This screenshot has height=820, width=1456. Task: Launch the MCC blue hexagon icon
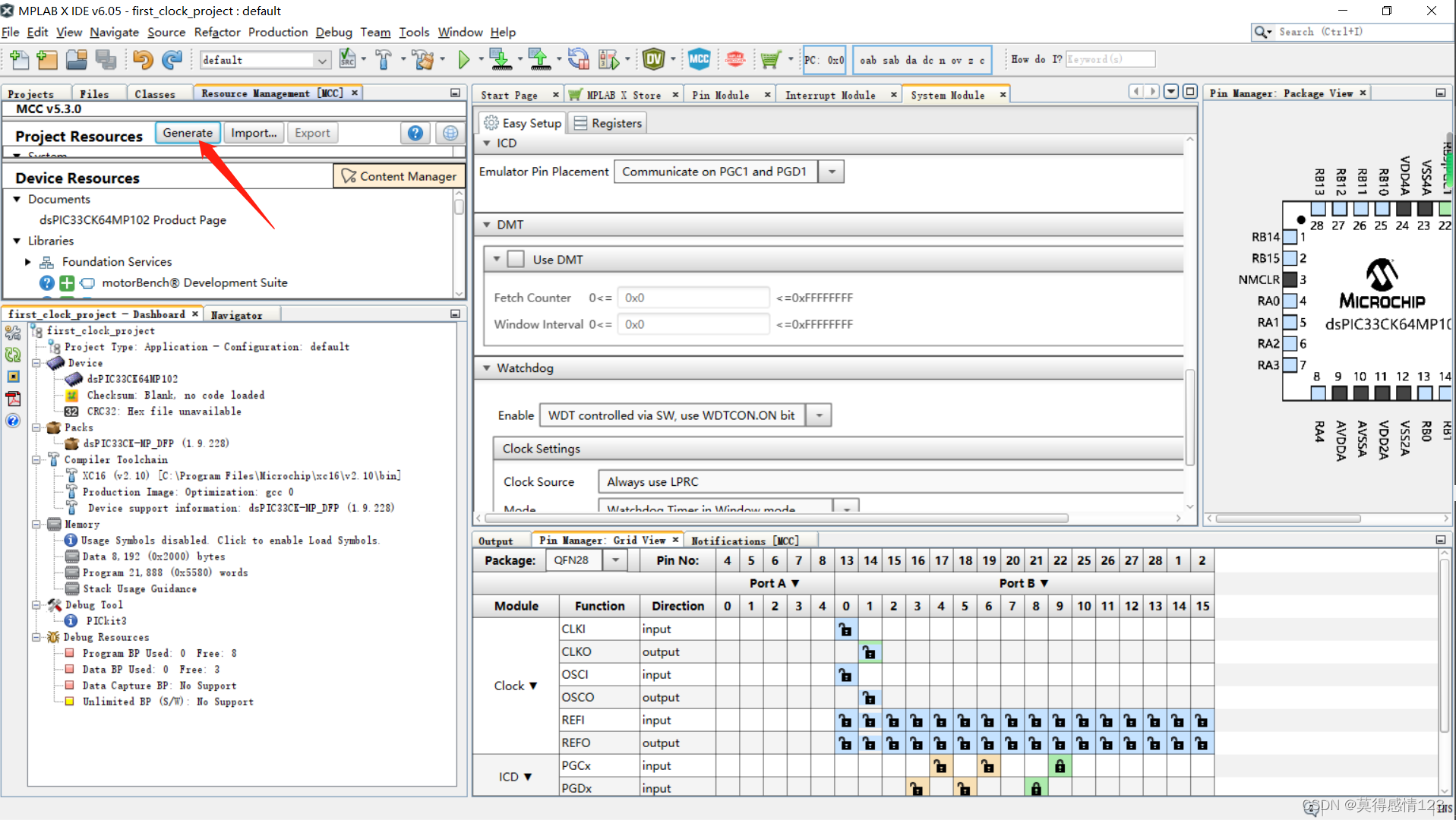(699, 59)
